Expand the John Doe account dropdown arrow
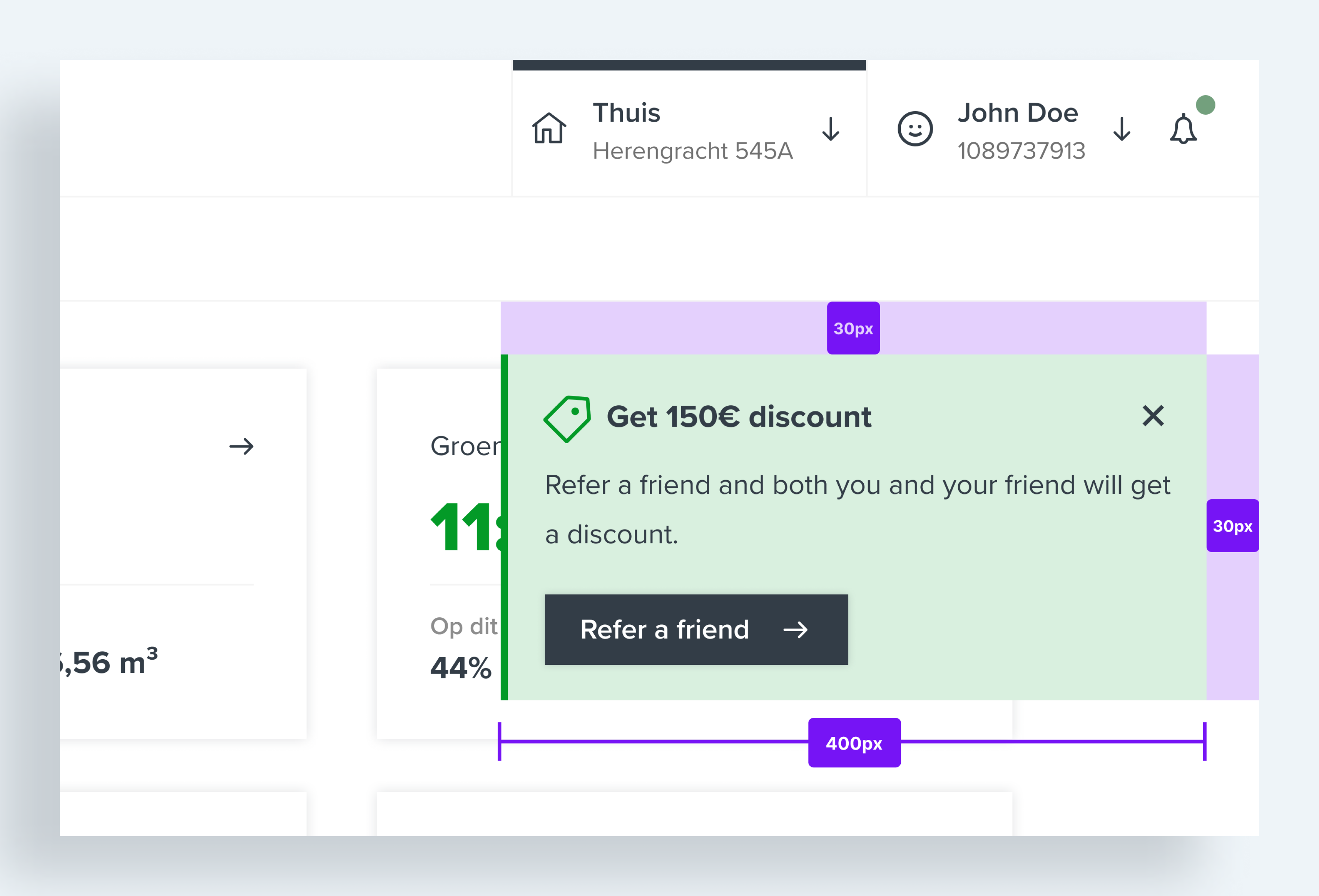 [x=1122, y=129]
